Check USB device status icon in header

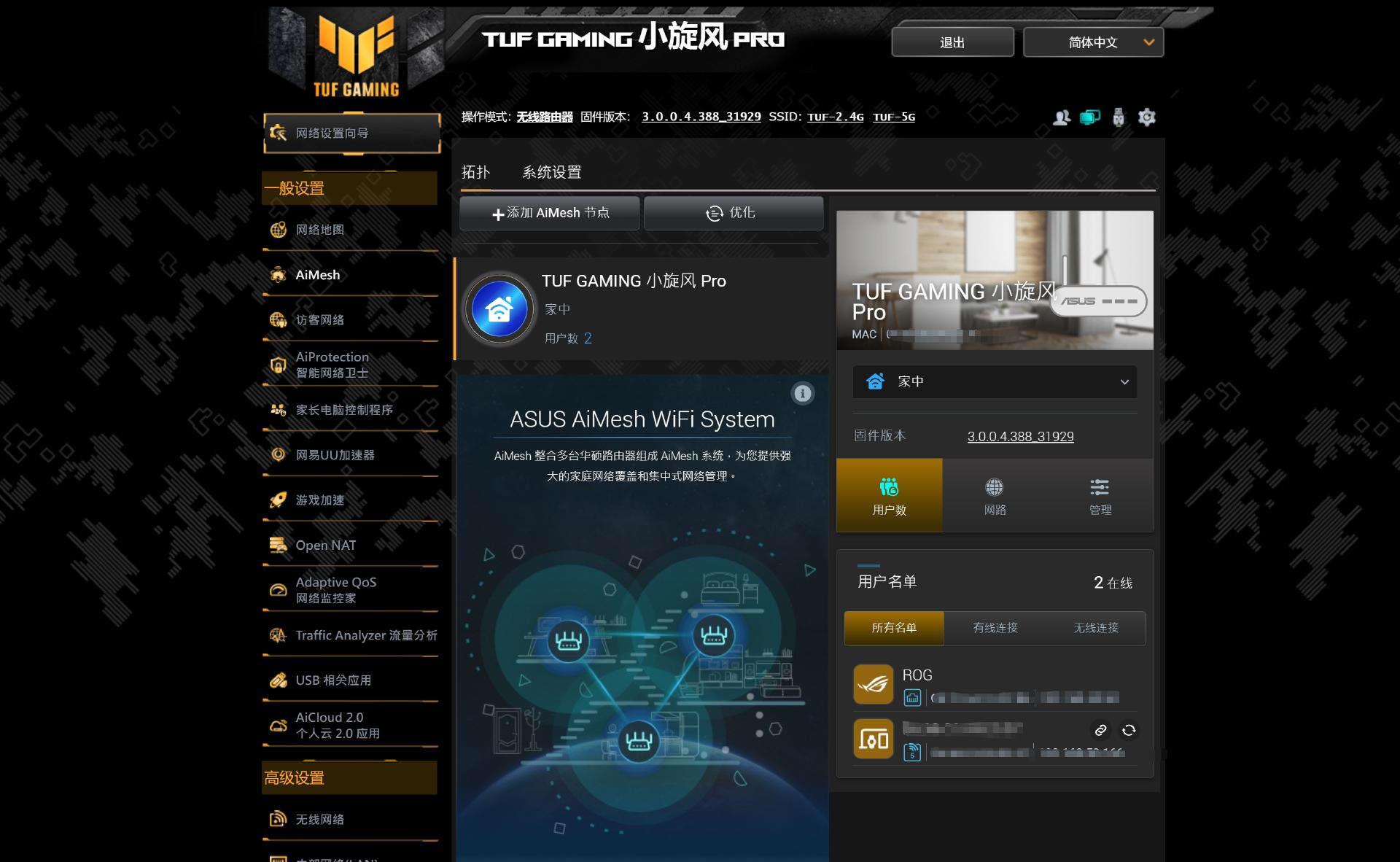[1119, 117]
